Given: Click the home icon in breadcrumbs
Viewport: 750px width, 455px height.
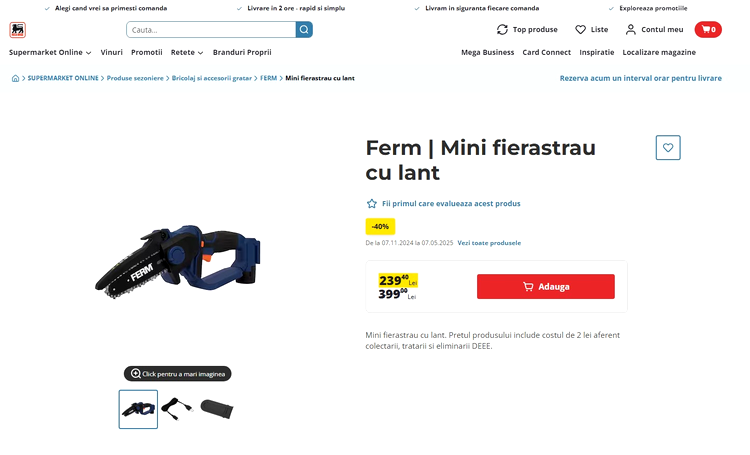Looking at the screenshot, I should [15, 78].
